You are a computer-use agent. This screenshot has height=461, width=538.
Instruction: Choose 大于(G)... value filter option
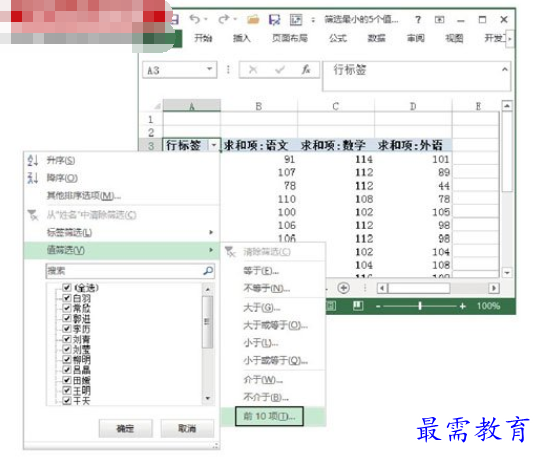262,307
